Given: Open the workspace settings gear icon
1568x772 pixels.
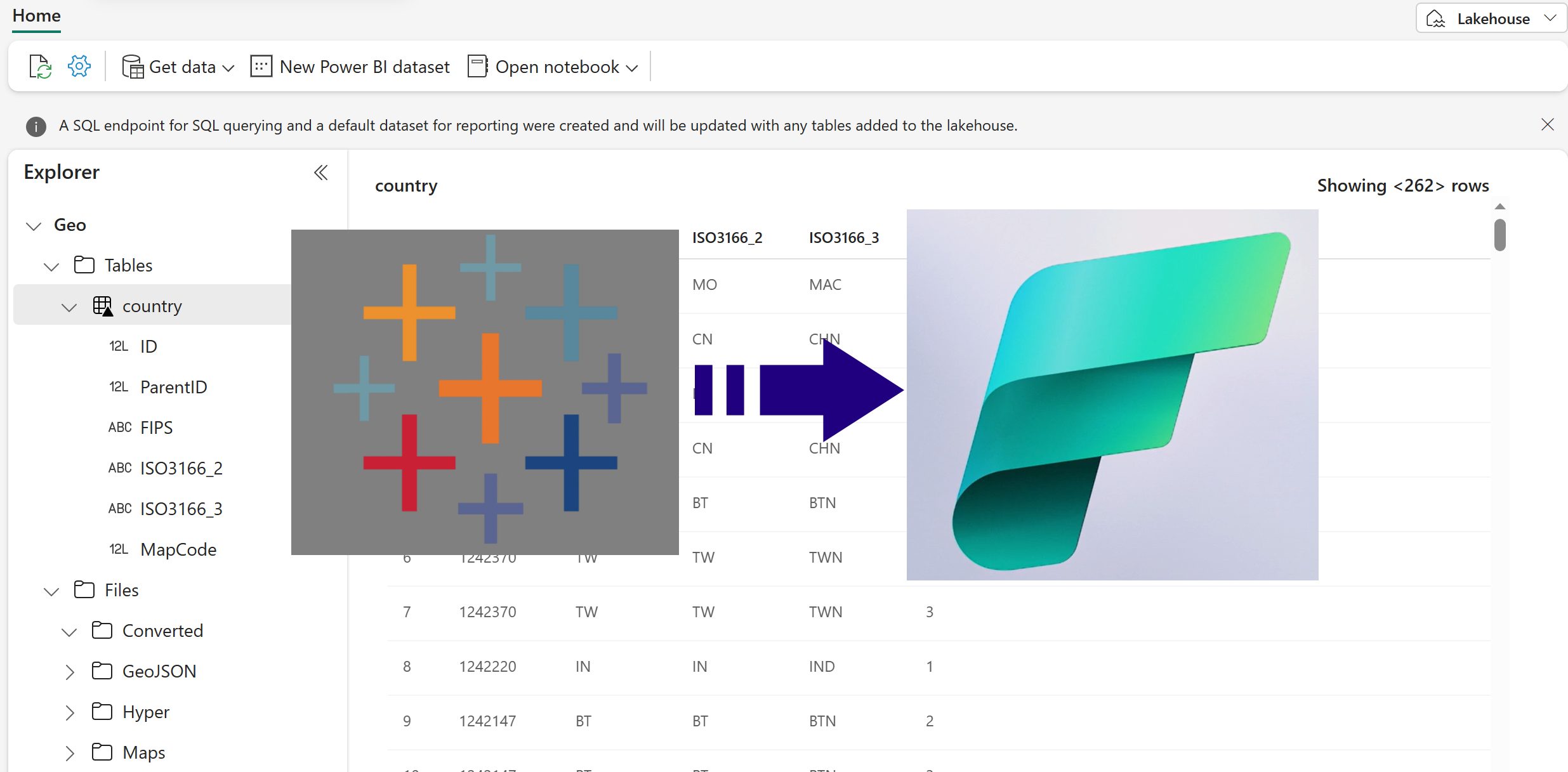Looking at the screenshot, I should coord(78,65).
